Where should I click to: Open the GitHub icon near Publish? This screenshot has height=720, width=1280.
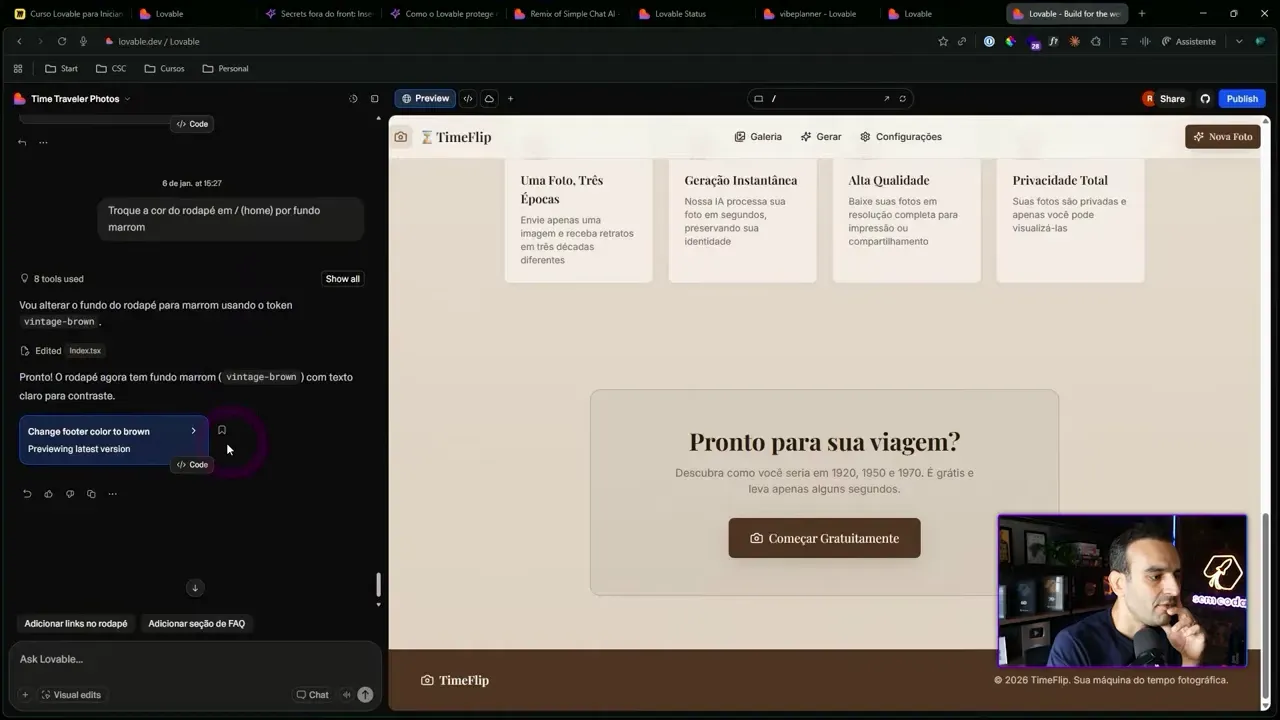(1204, 98)
